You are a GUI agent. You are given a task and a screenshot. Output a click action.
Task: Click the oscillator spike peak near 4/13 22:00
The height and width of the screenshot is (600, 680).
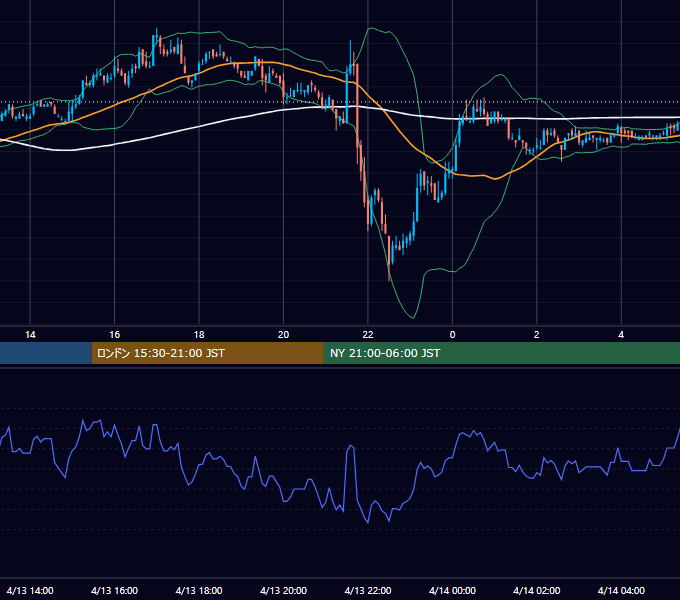350,446
